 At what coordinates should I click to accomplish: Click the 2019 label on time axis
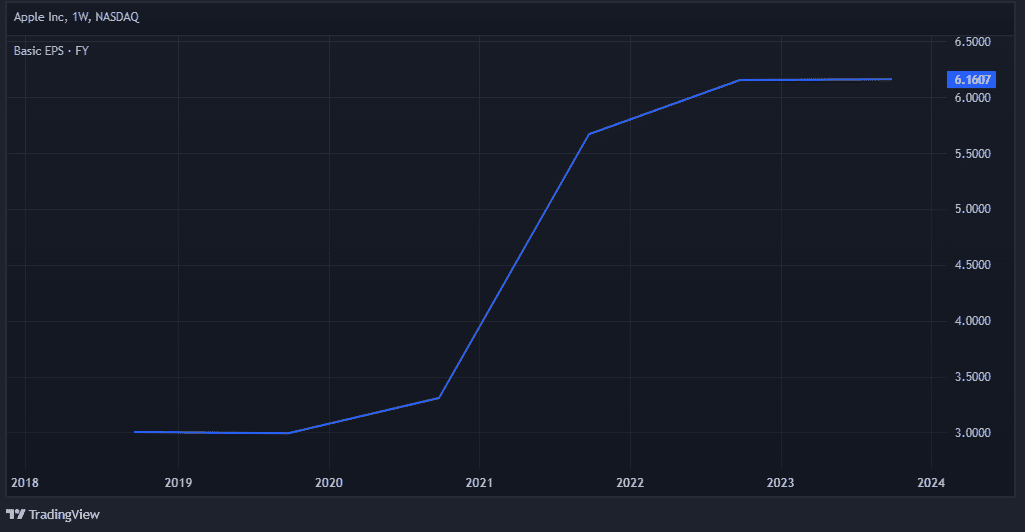(178, 483)
